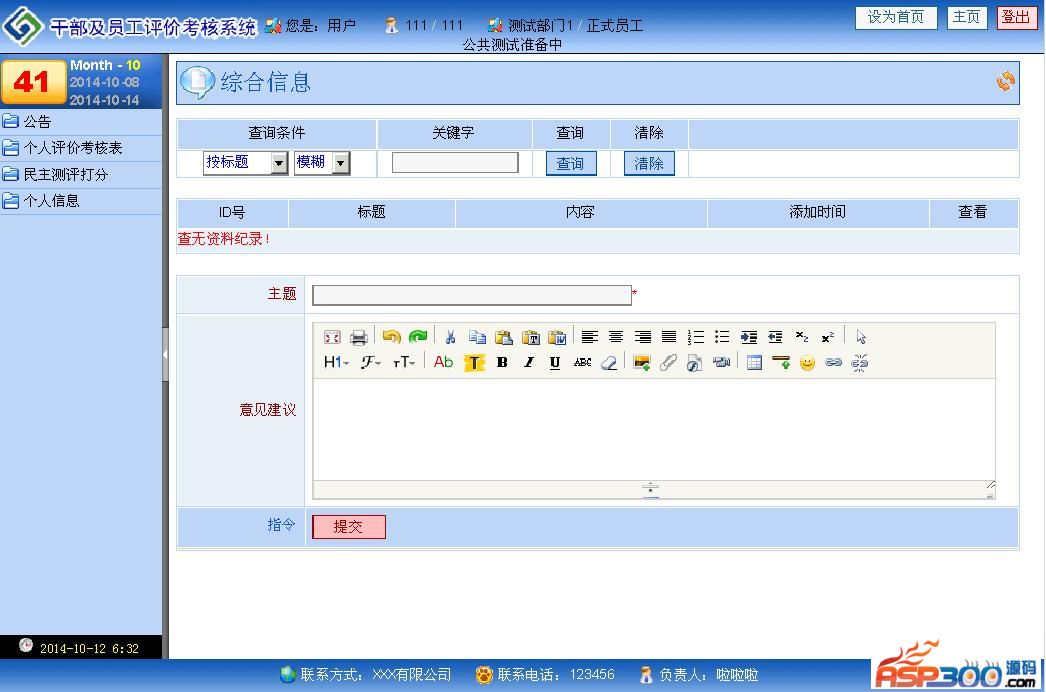Apply strikethrough with the ABC icon

click(x=582, y=362)
